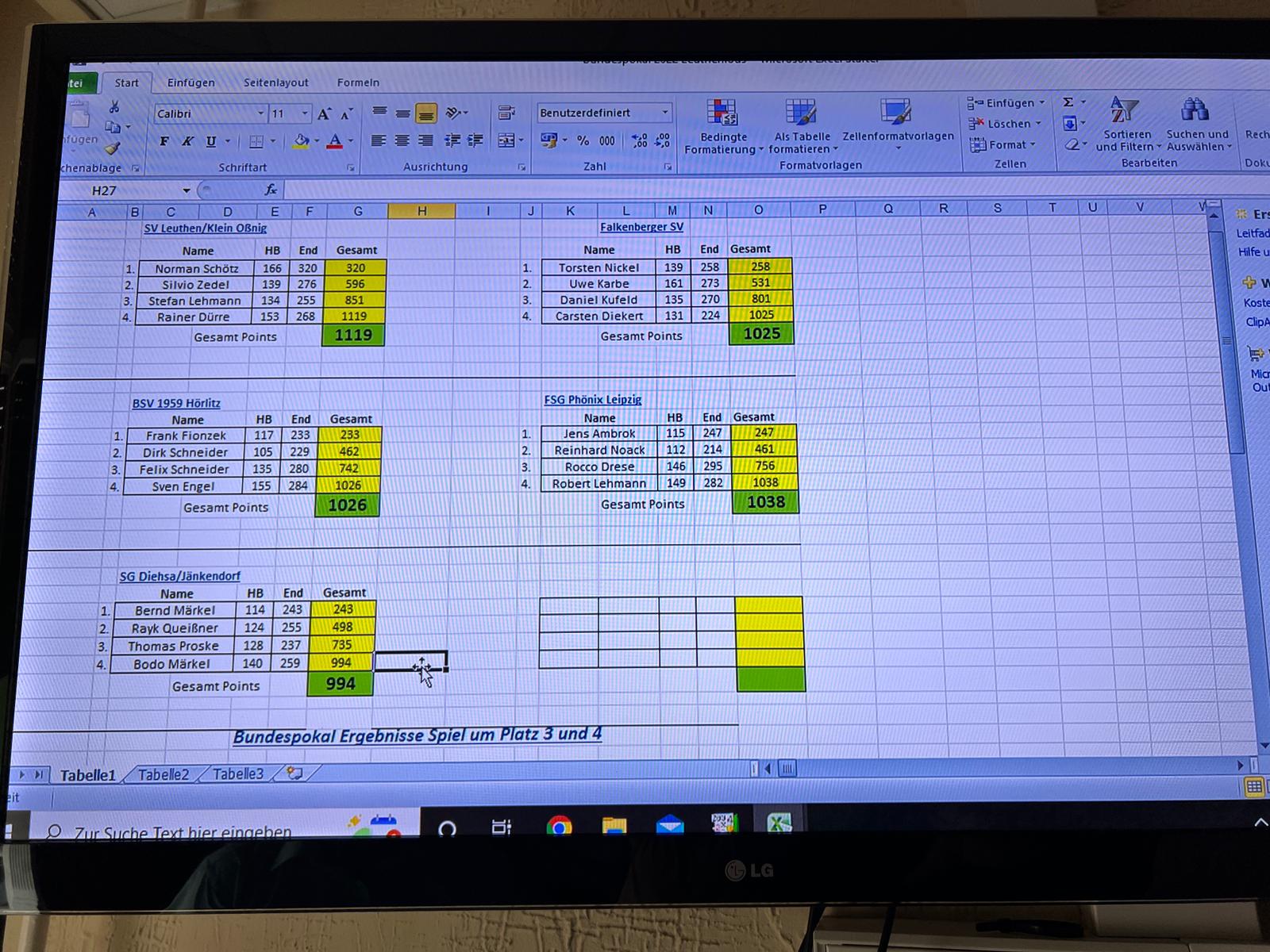Viewport: 1270px width, 952px height.
Task: Open the Mail app in taskbar
Action: tap(670, 824)
